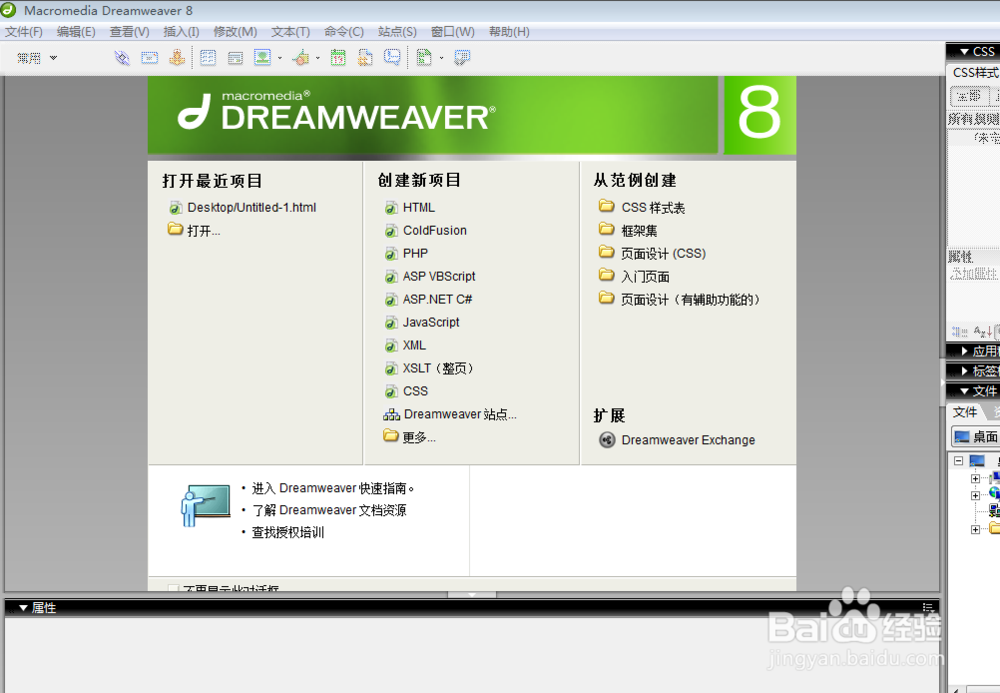The width and height of the screenshot is (1000, 693).
Task: Create from 框架集 sample
Action: click(x=639, y=231)
